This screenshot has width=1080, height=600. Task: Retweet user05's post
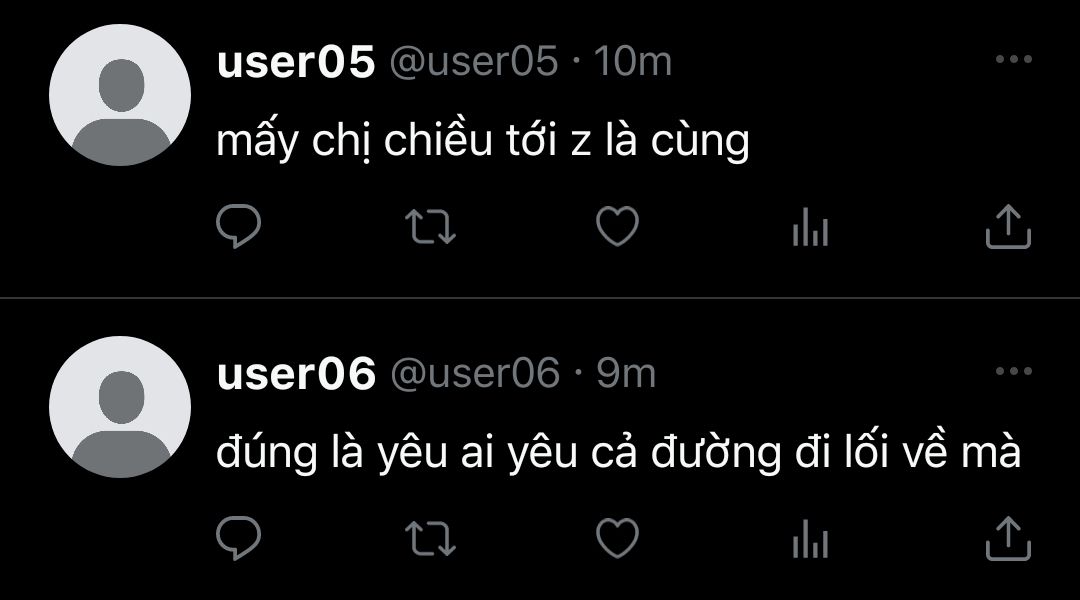tap(430, 227)
